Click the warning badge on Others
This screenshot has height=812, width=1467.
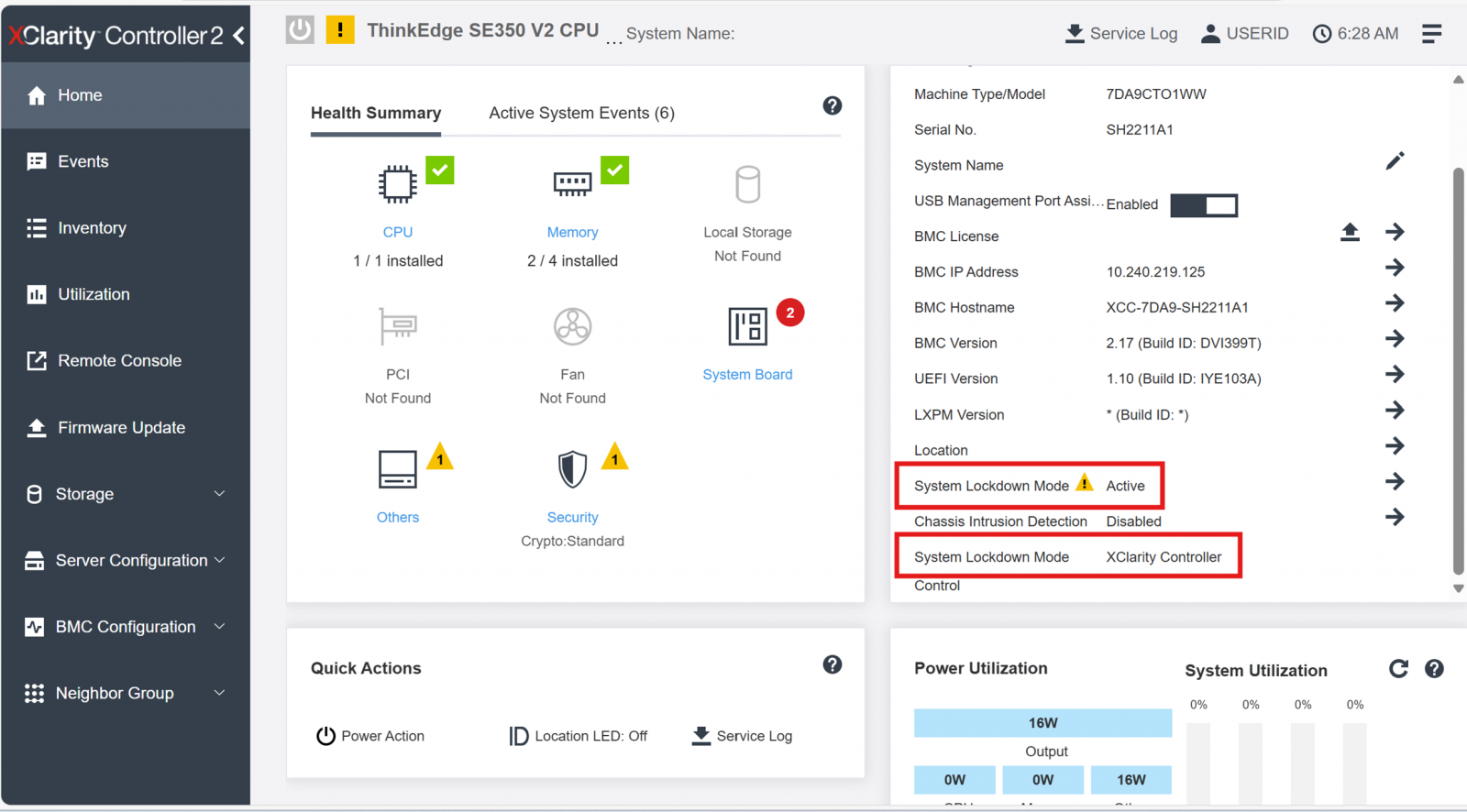pos(440,456)
